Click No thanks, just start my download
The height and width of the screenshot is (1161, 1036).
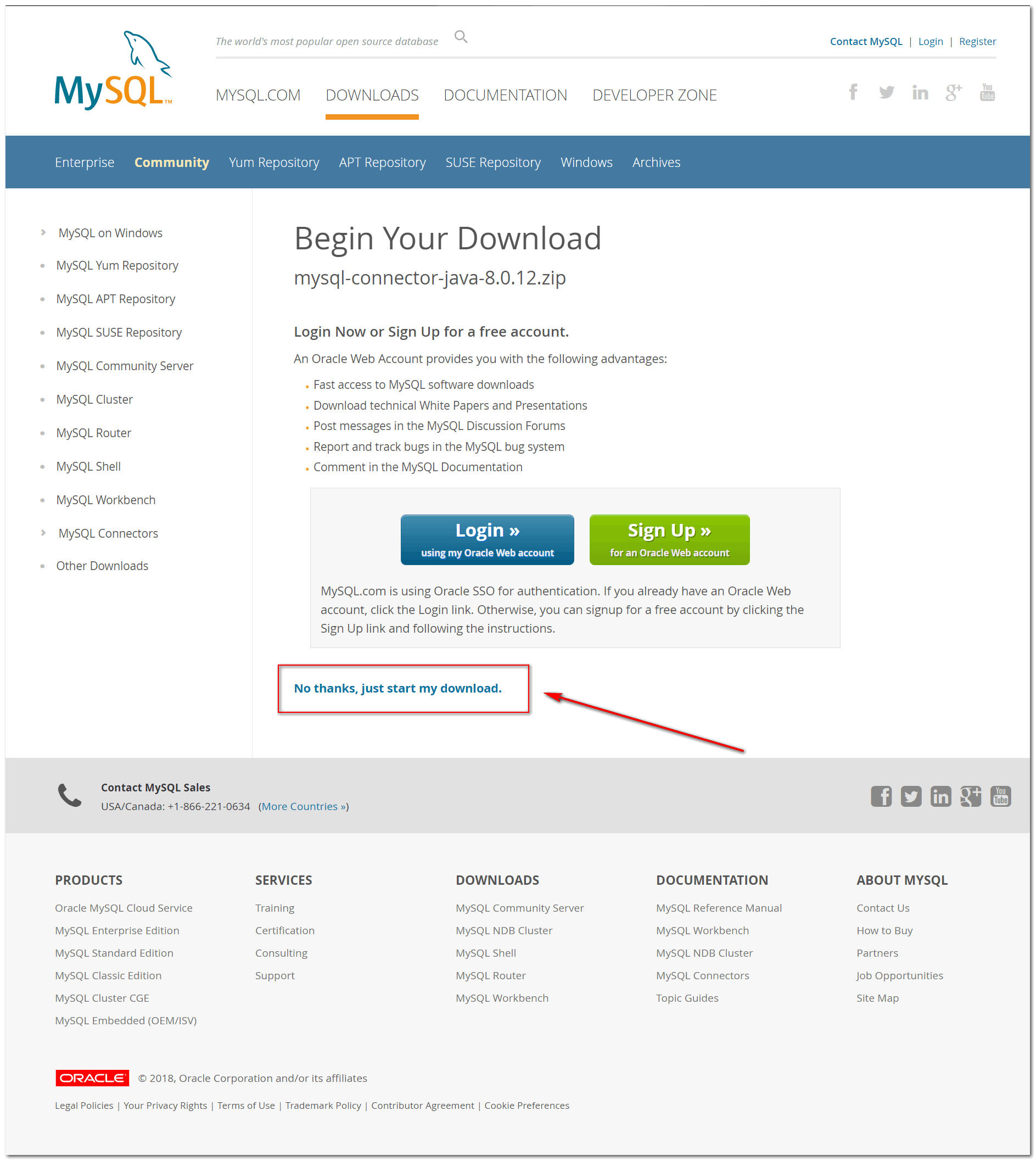click(x=398, y=688)
